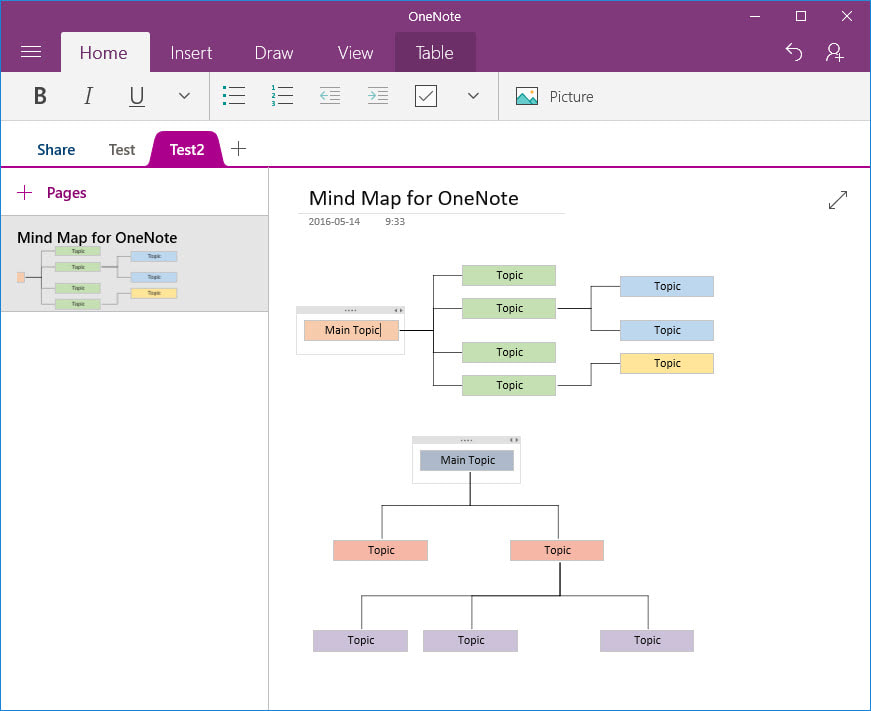Click the yellow Topic box
The height and width of the screenshot is (711, 871).
[667, 363]
